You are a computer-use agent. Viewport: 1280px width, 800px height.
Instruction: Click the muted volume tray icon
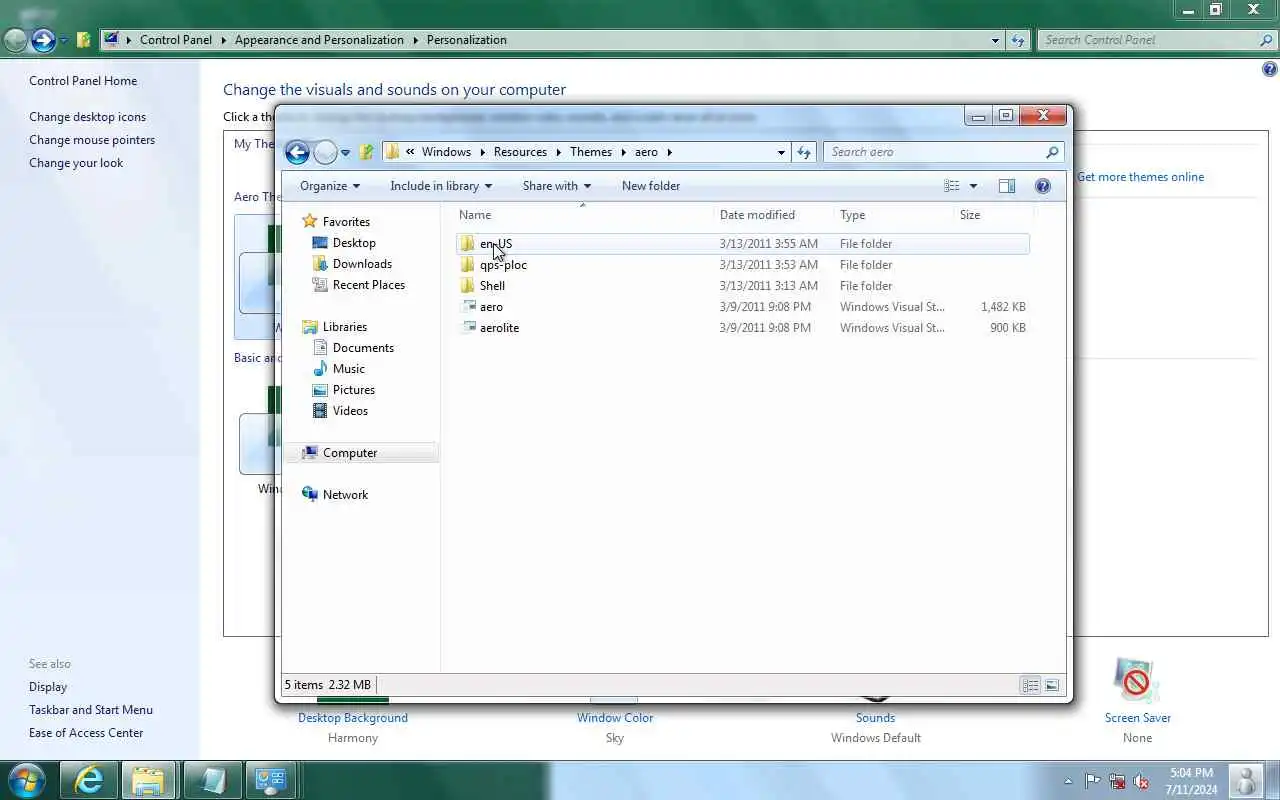[x=1141, y=781]
